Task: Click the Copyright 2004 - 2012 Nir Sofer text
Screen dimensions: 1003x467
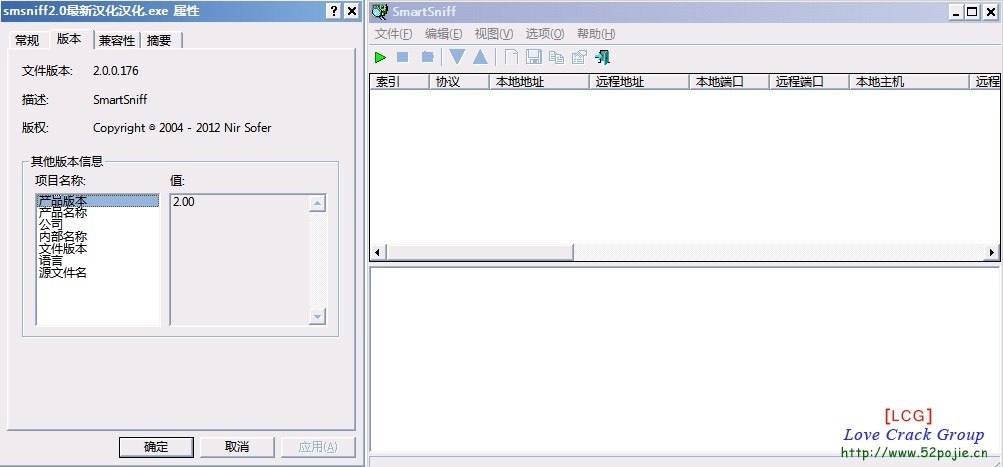Action: tap(182, 128)
